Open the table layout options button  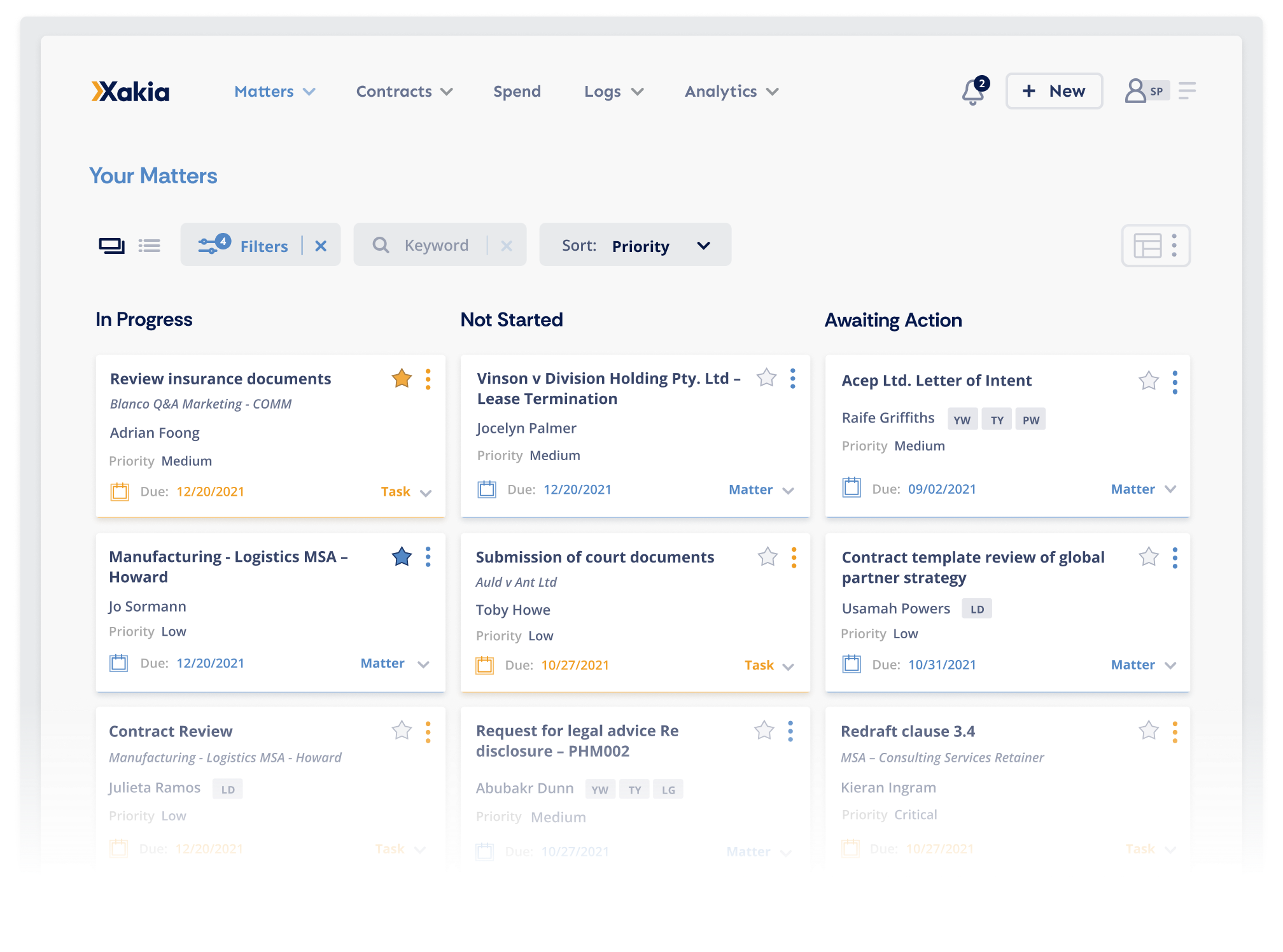click(x=1156, y=245)
